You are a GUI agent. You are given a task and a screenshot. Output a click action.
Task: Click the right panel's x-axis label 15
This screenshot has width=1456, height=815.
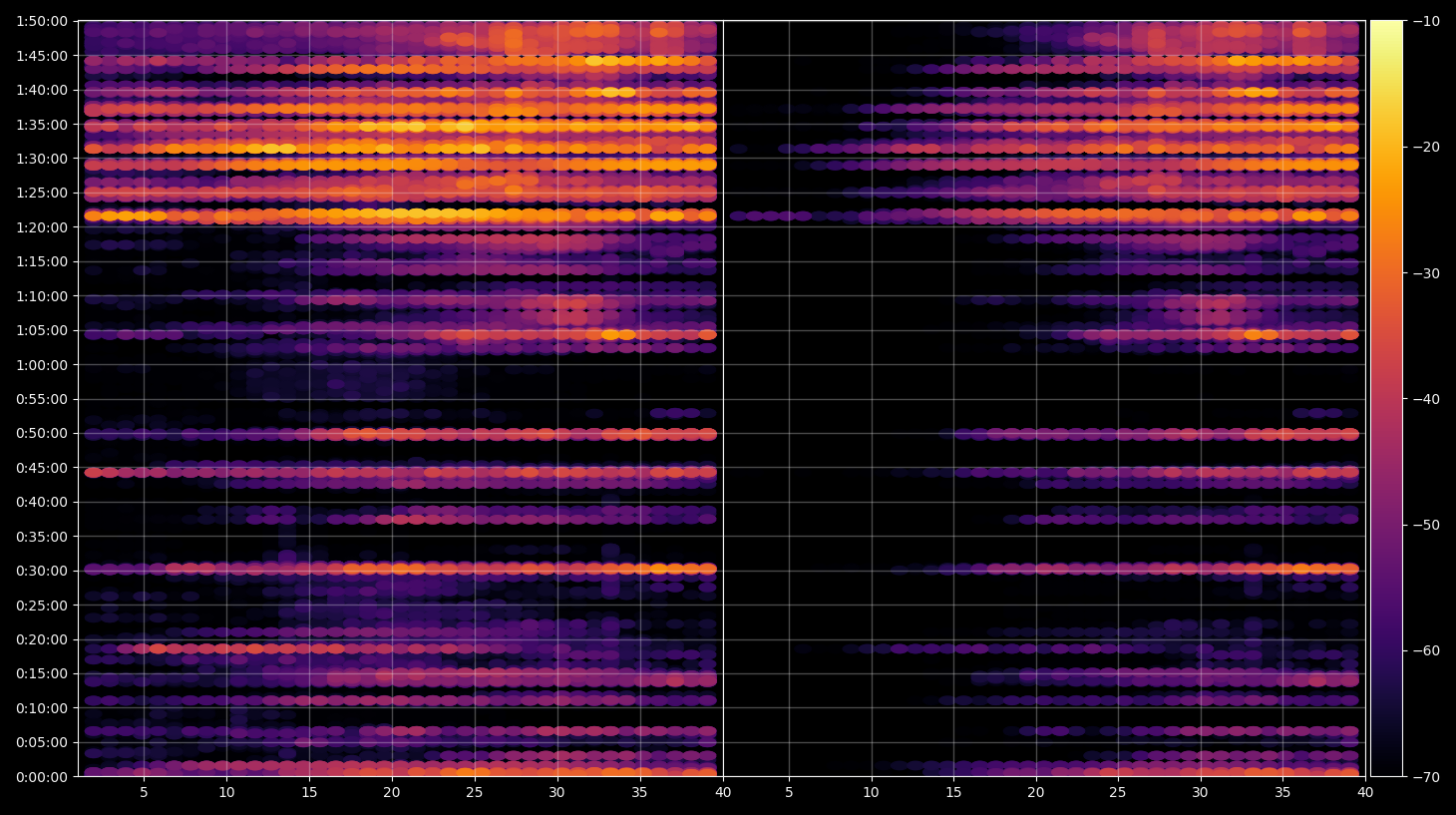coord(953,793)
